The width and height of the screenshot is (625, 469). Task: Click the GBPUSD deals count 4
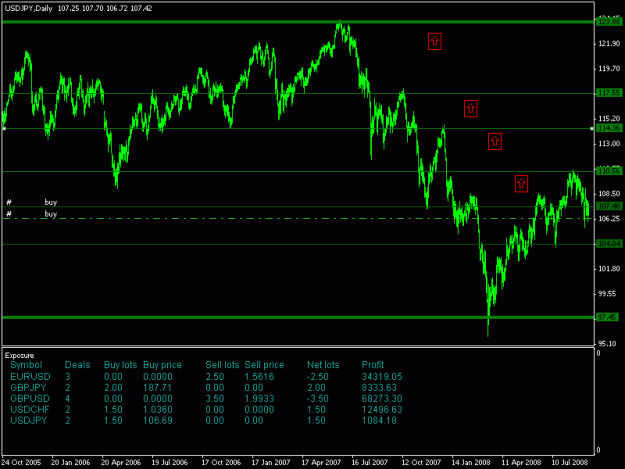point(67,398)
